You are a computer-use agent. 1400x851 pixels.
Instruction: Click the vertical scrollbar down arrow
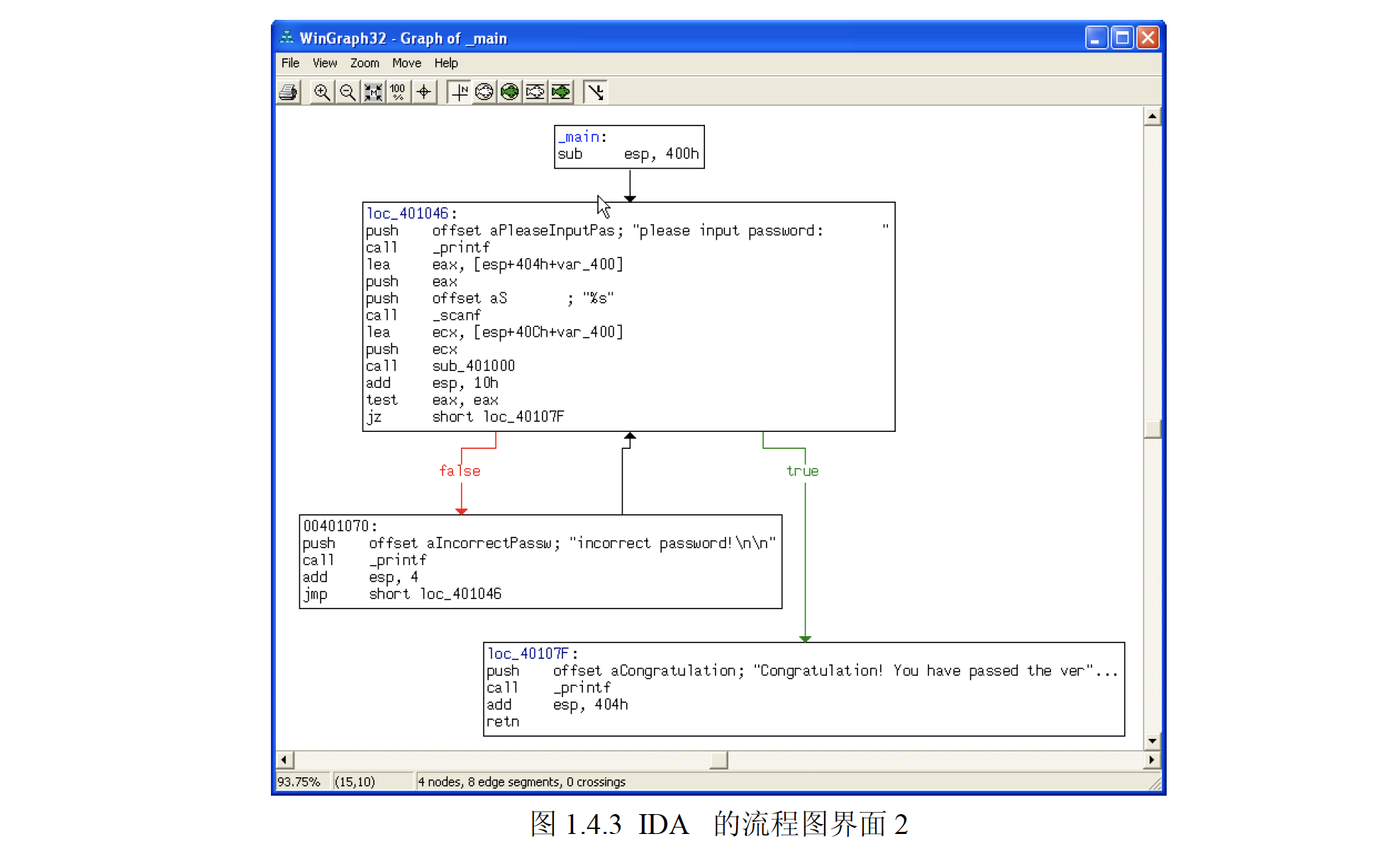point(1152,740)
